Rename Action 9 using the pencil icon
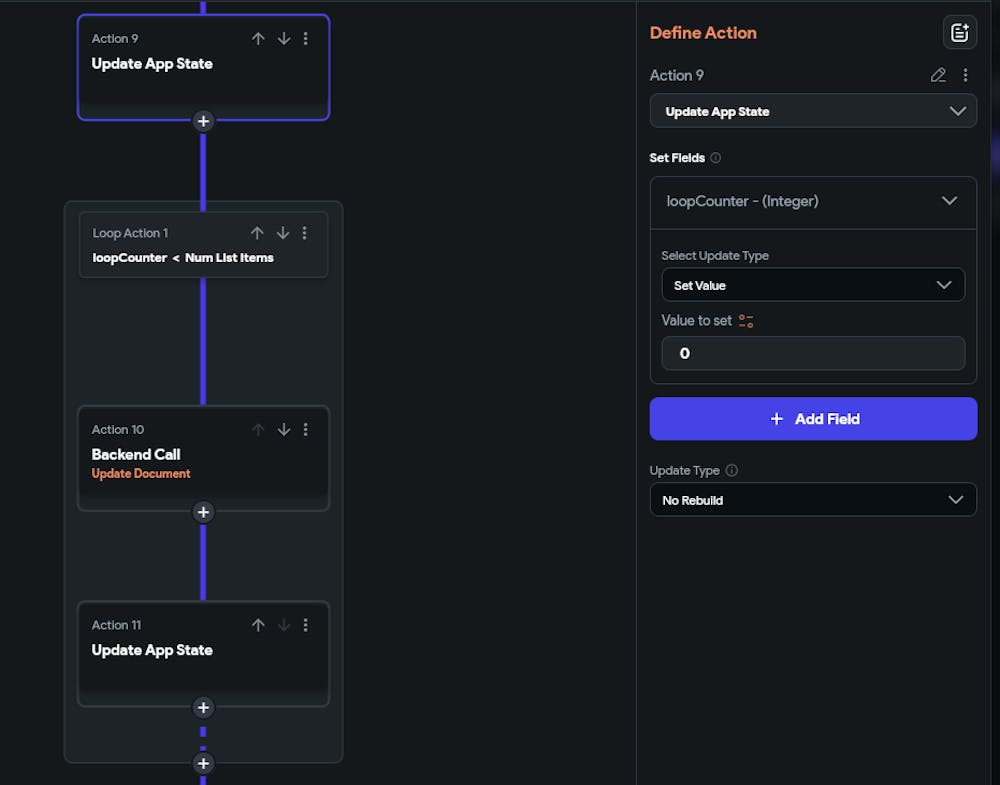 [938, 74]
